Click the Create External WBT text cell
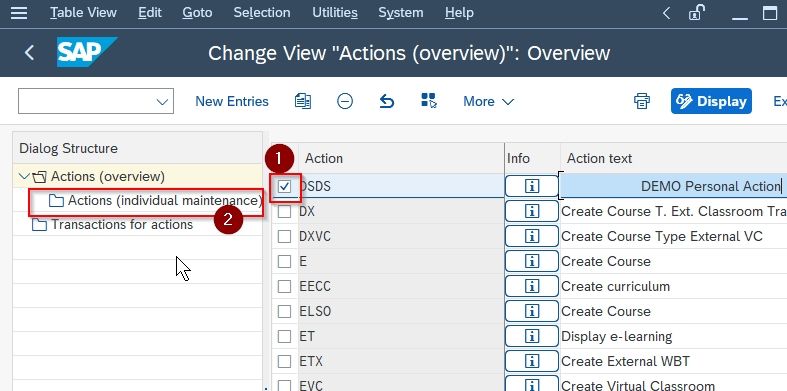The width and height of the screenshot is (787, 391). (625, 361)
